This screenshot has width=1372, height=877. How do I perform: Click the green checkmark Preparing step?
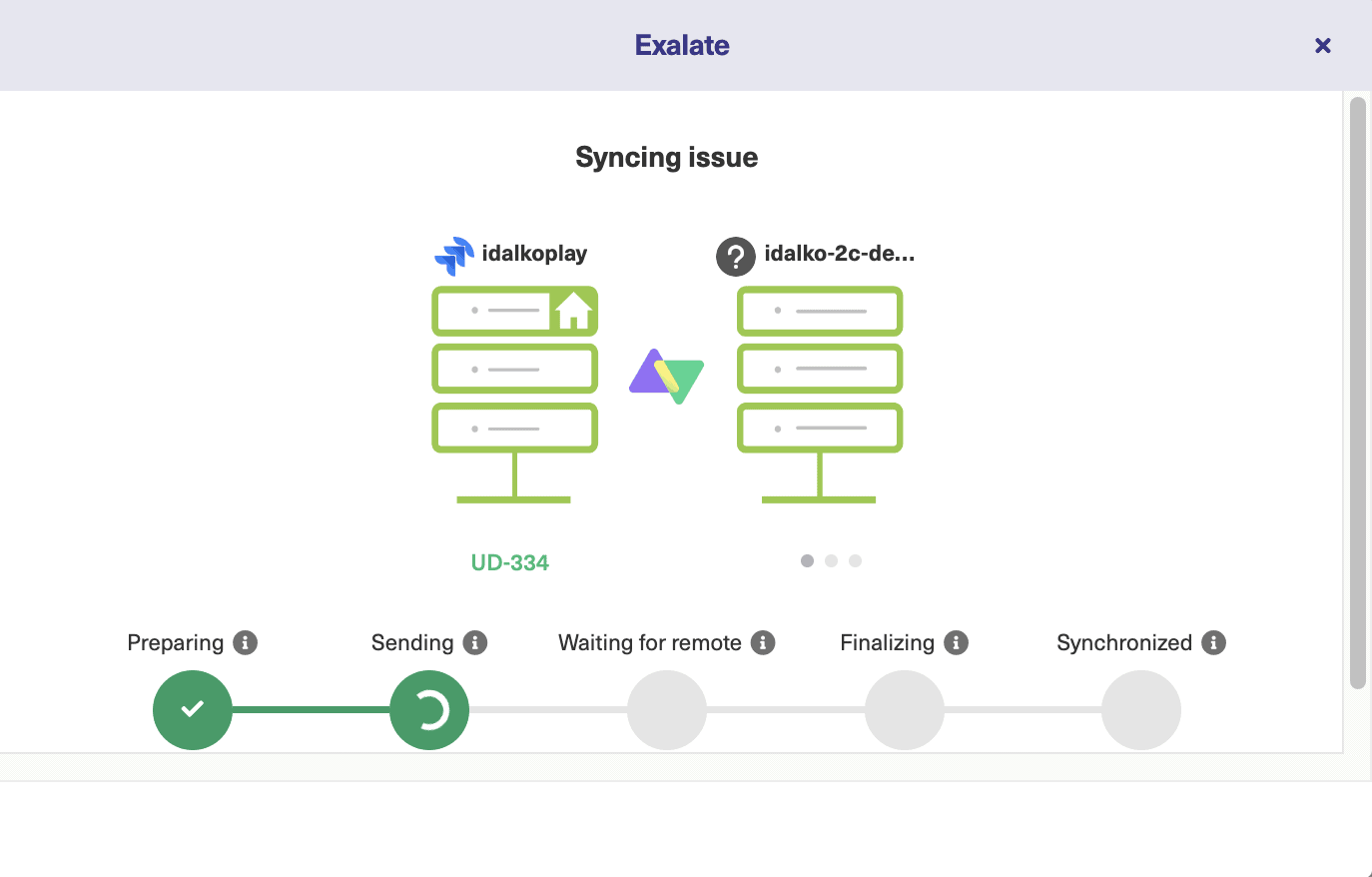pos(192,710)
